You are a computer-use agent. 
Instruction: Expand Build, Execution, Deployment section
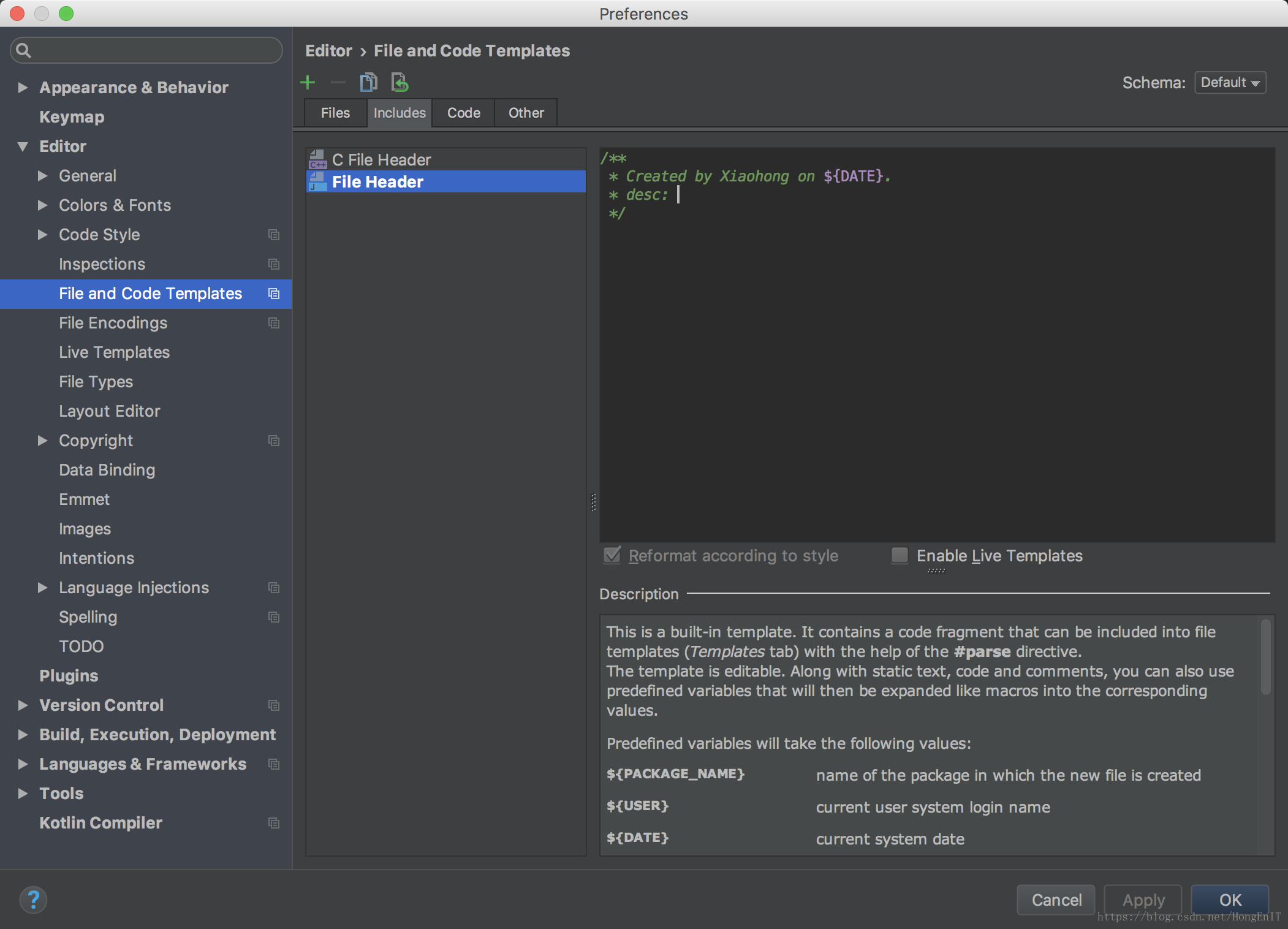point(23,735)
